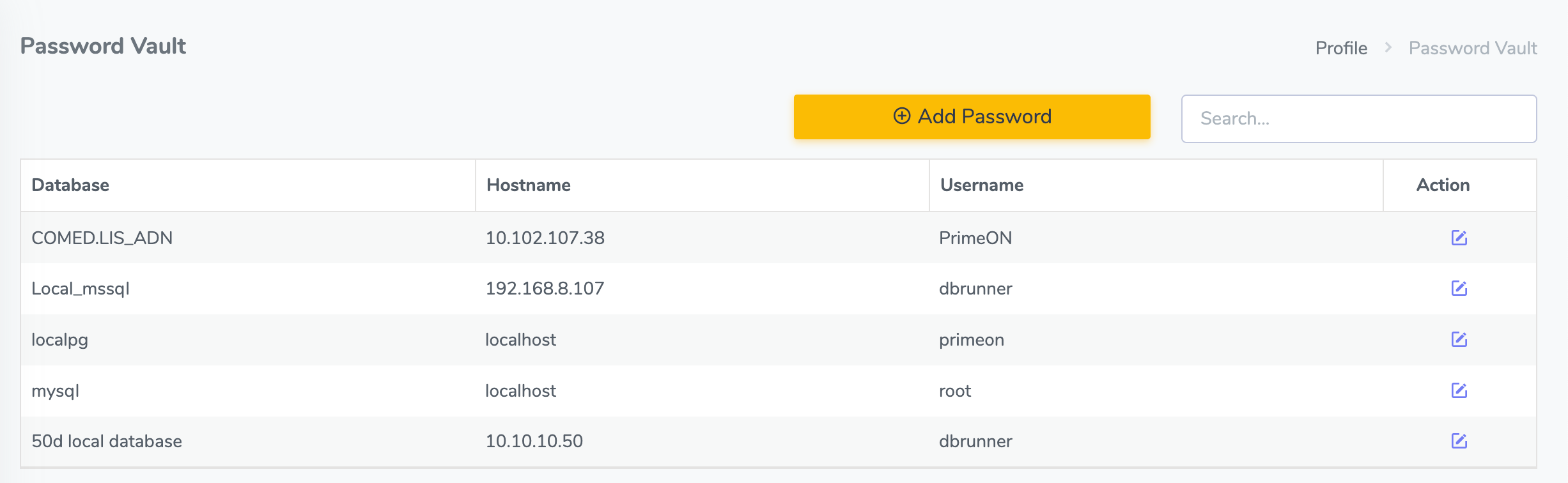Click the plus icon in Add Password
Viewport: 1568px width, 483px height.
point(901,116)
